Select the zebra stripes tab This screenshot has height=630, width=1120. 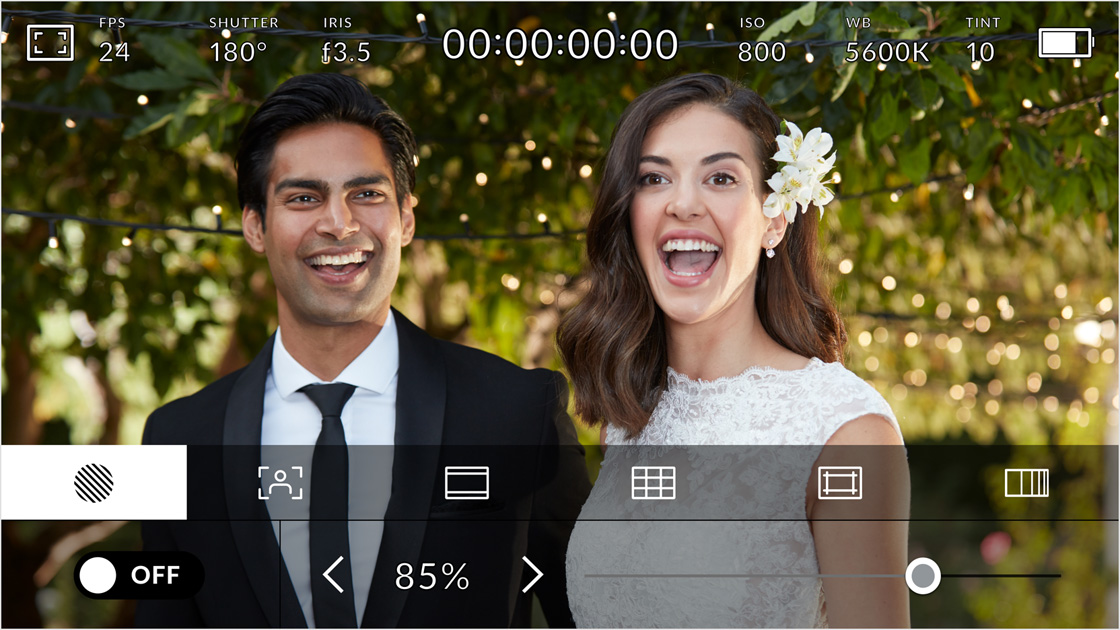[x=93, y=483]
